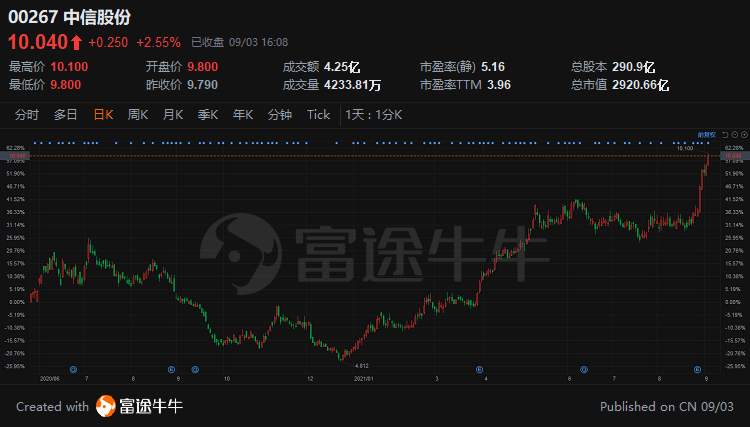Click the 最低价 9.800 value

(66, 85)
